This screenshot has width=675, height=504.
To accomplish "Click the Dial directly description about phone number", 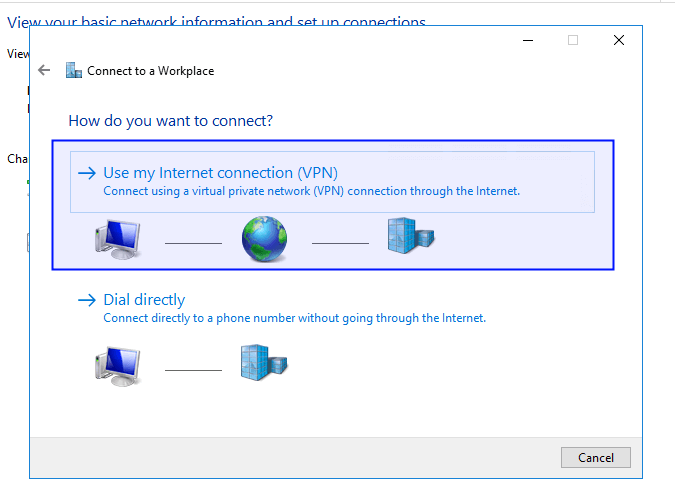I will pyautogui.click(x=294, y=318).
